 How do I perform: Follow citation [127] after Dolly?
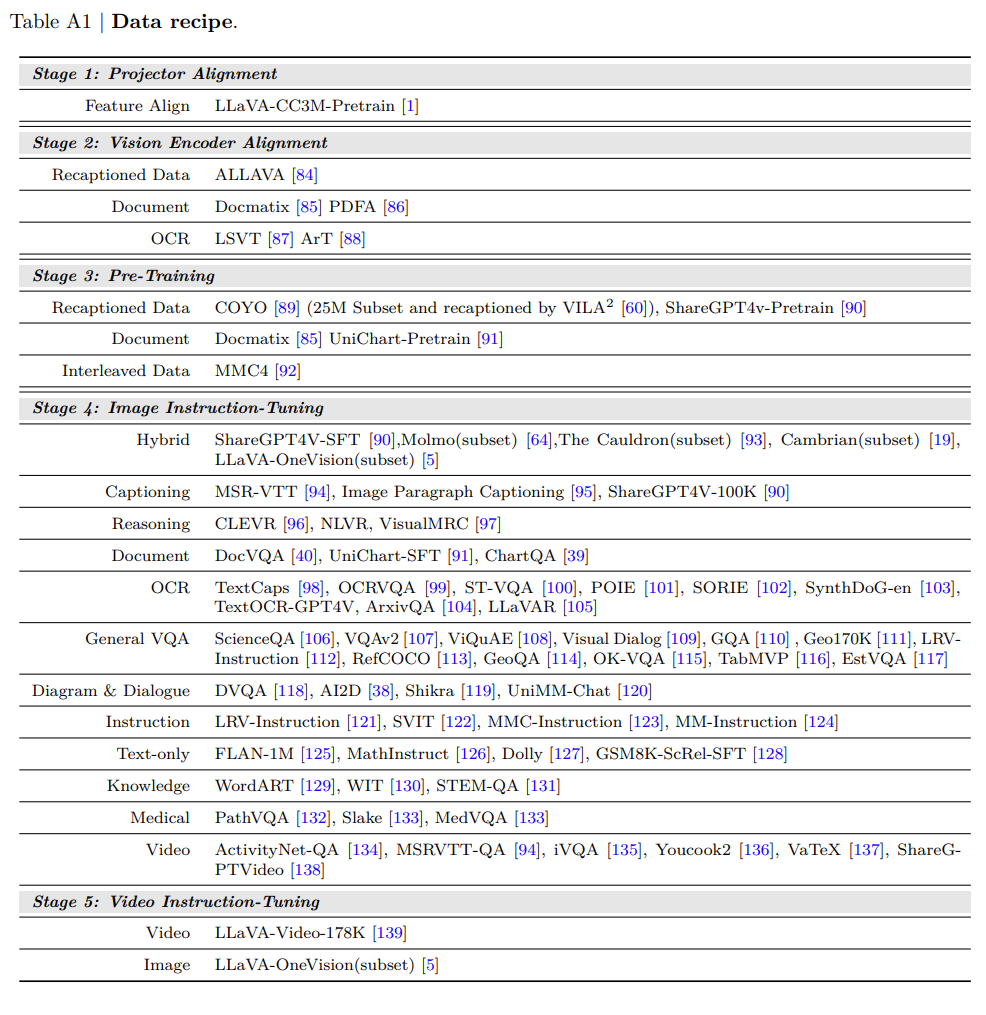[567, 754]
